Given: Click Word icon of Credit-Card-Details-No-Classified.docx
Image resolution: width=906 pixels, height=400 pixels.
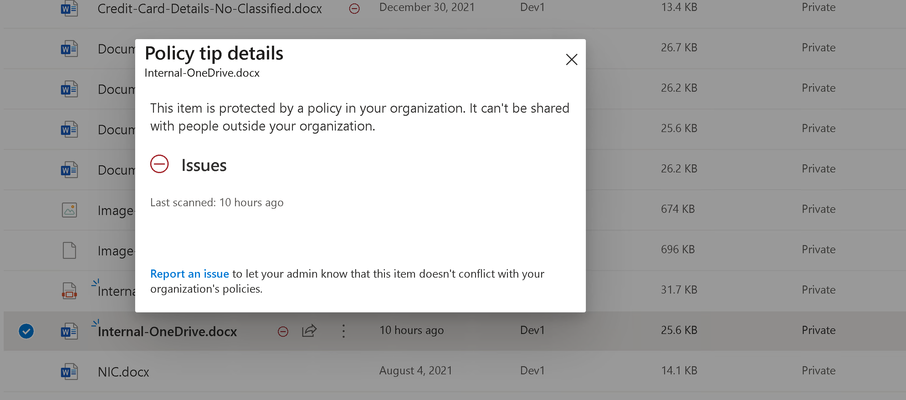Looking at the screenshot, I should tap(69, 9).
